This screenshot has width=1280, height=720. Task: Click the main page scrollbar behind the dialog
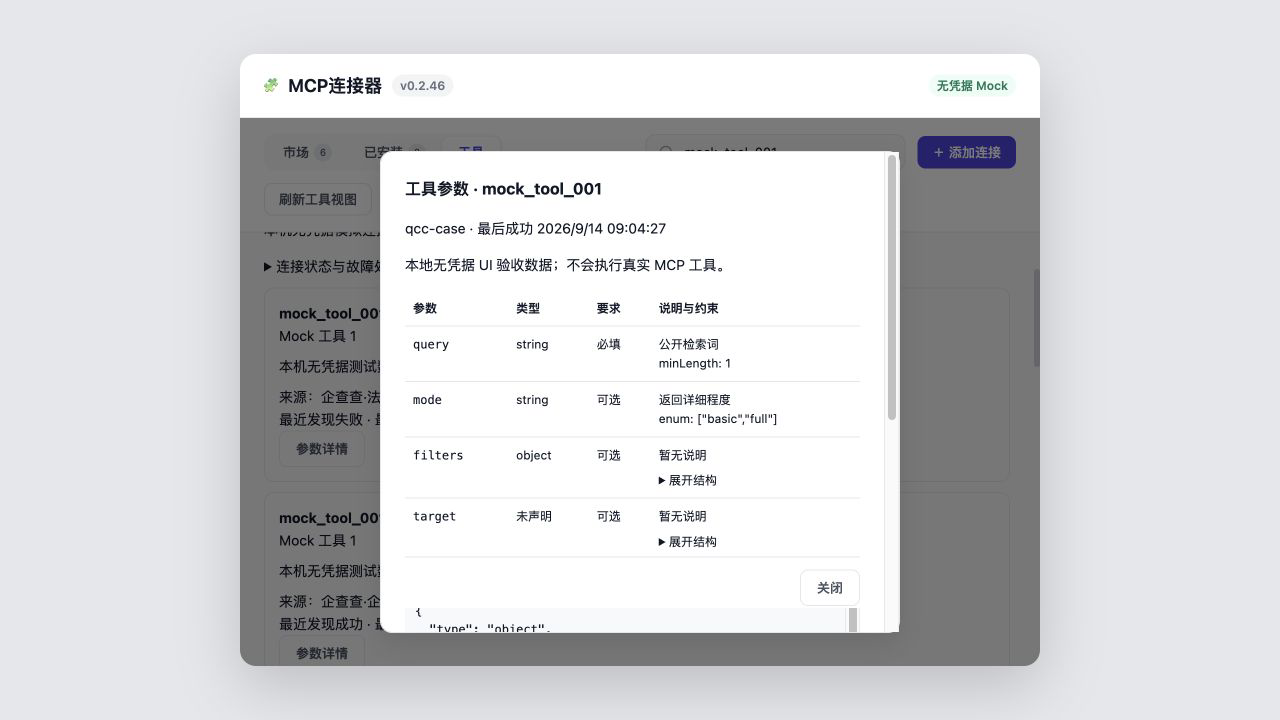pos(1037,318)
